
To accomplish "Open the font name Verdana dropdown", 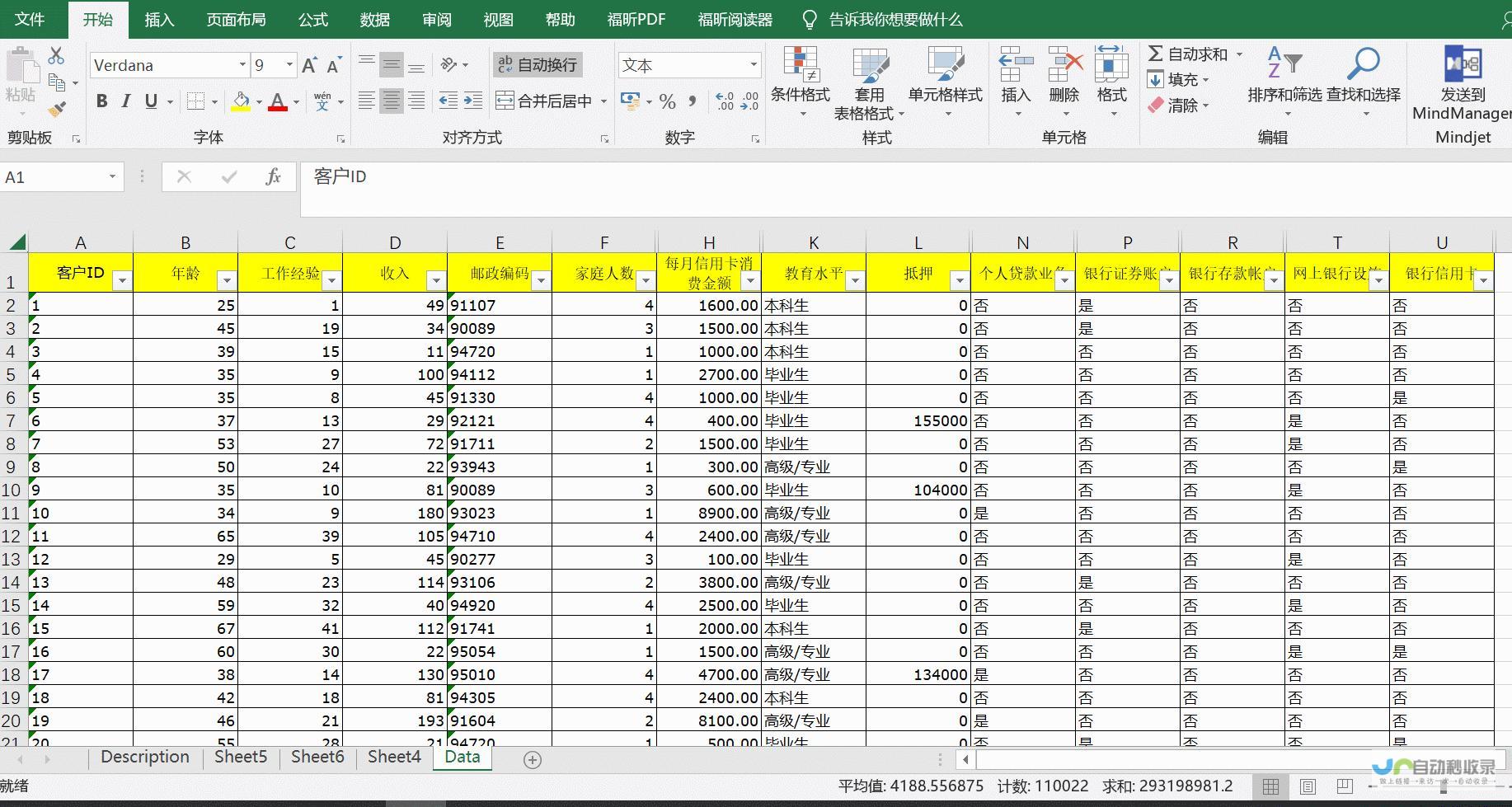I will click(242, 64).
